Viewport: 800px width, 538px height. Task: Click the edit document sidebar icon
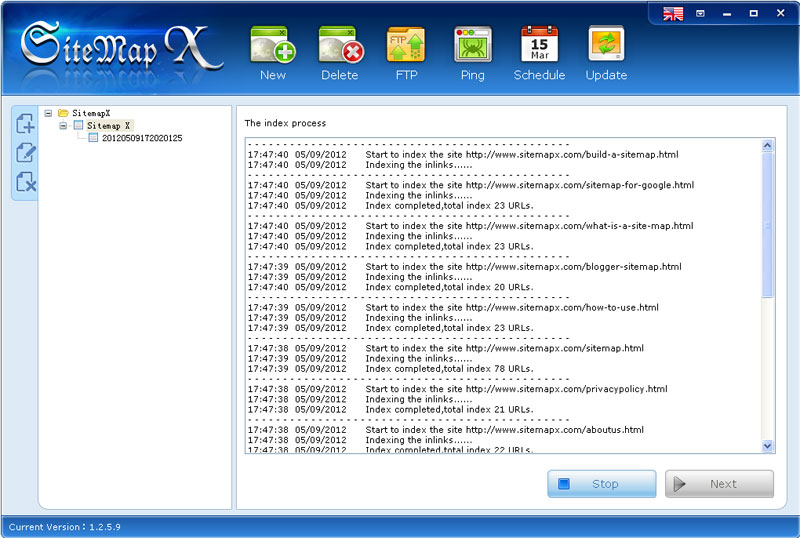click(26, 153)
